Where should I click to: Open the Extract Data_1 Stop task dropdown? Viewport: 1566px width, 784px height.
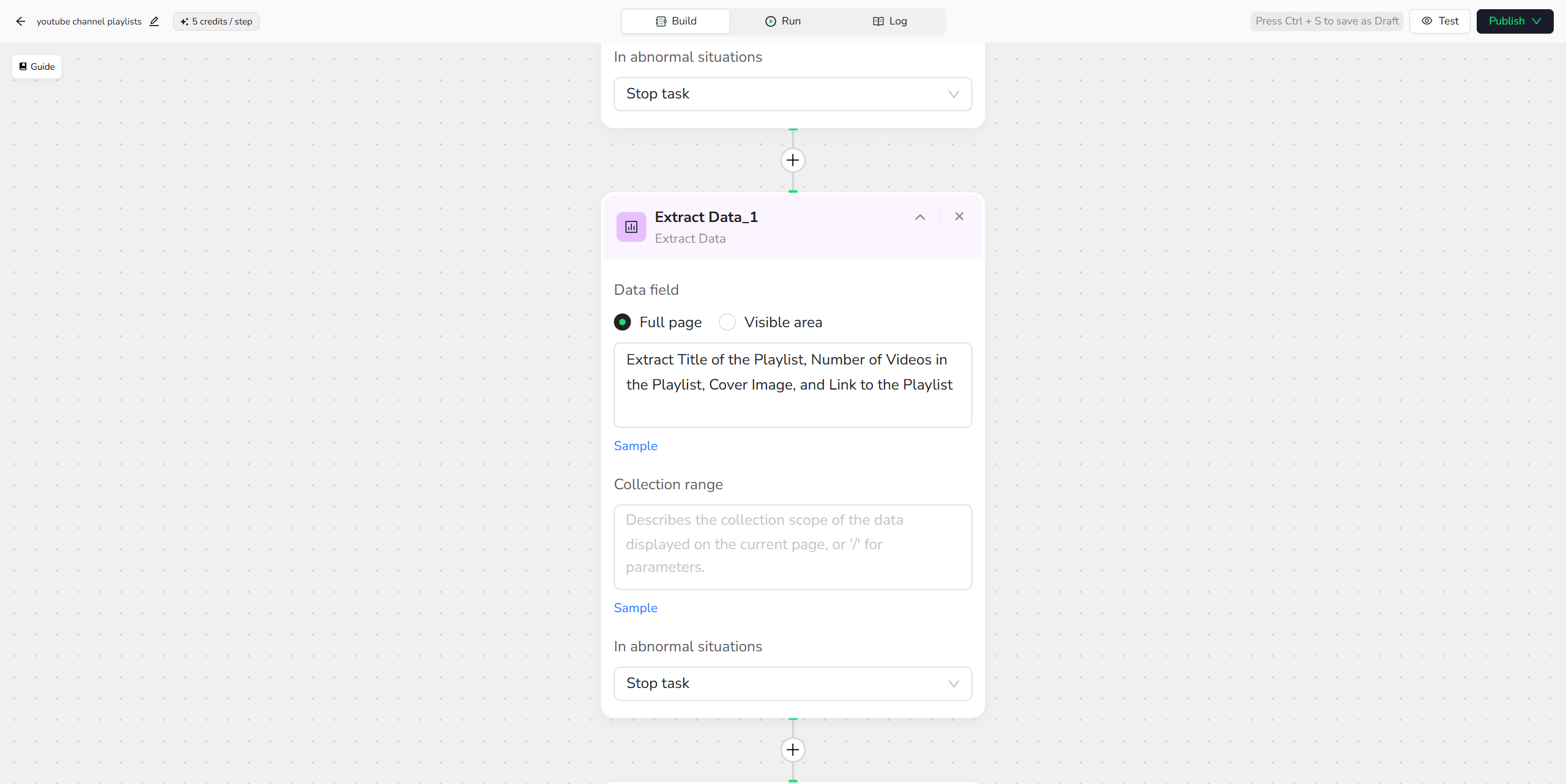click(x=793, y=684)
